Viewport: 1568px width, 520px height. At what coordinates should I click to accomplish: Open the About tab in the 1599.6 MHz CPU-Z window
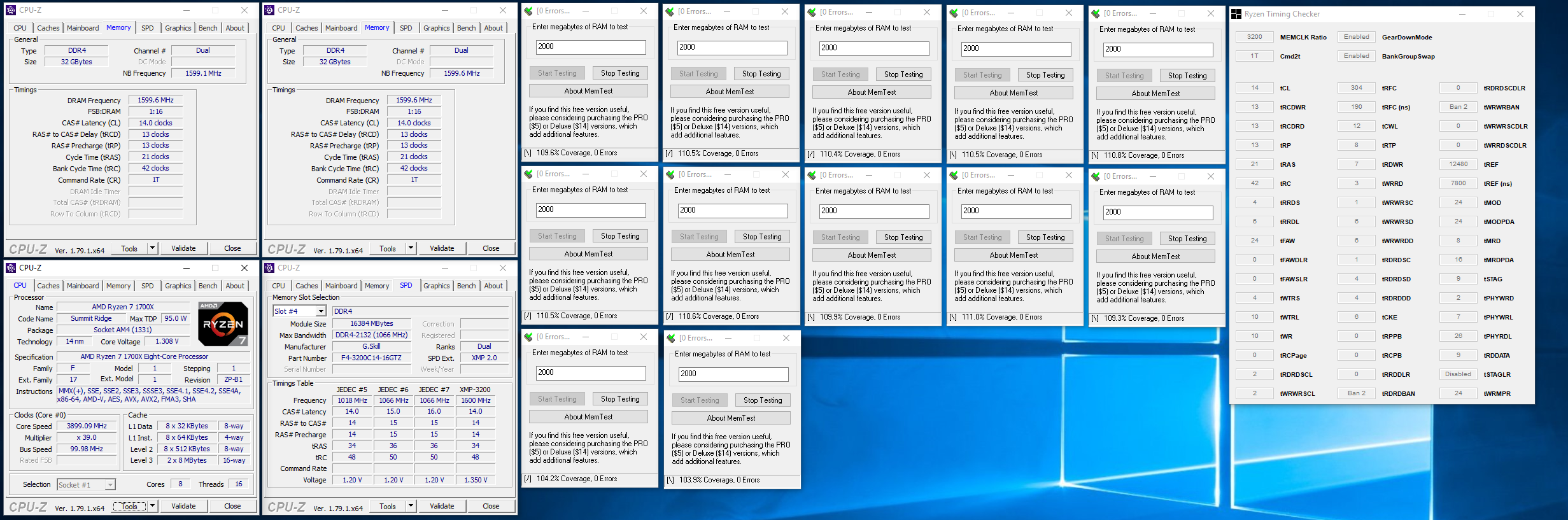coord(493,28)
